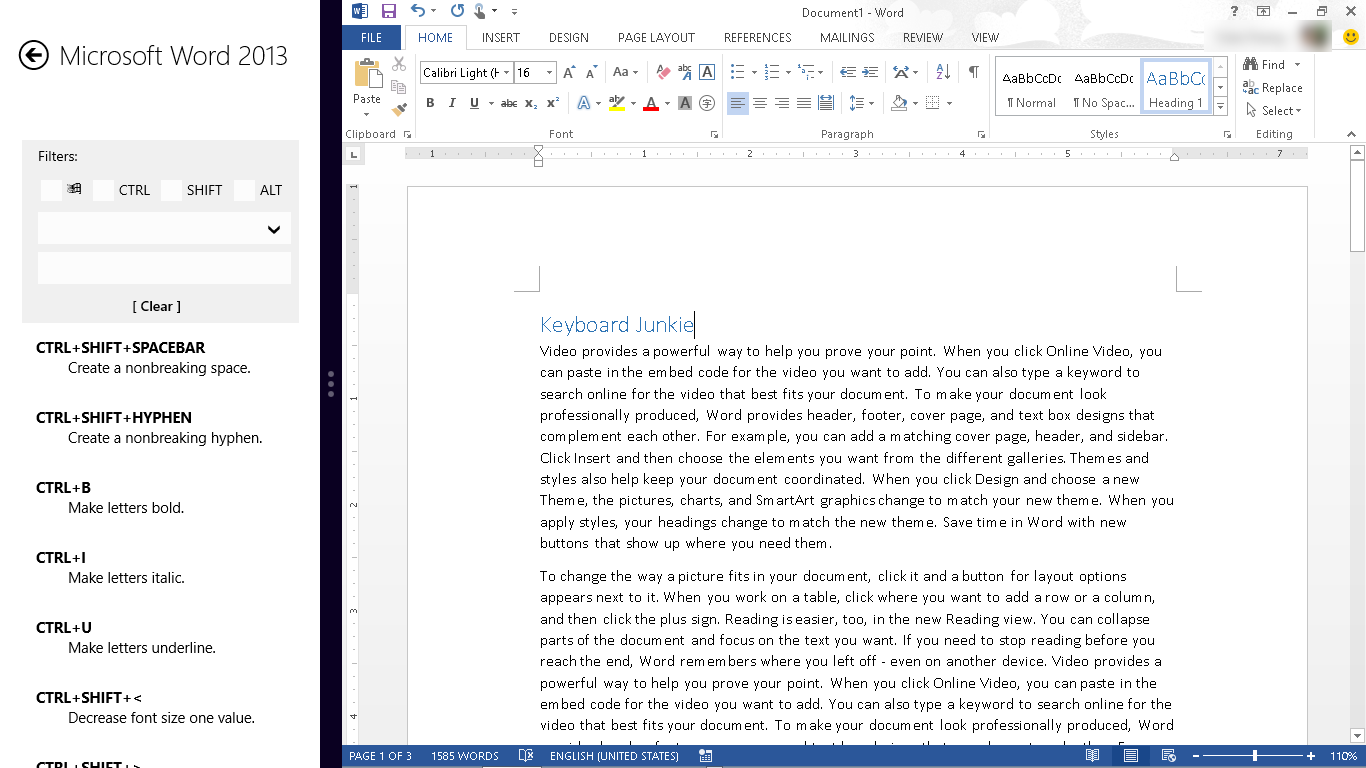Image resolution: width=1366 pixels, height=768 pixels.
Task: Switch to Web Layout view icon
Action: (x=1168, y=756)
